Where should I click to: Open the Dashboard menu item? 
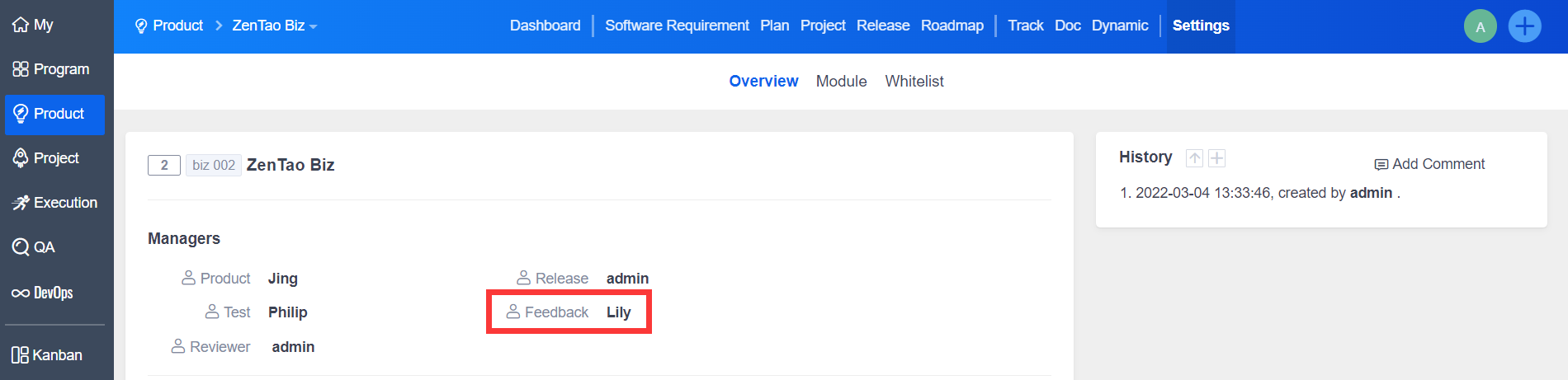(545, 26)
